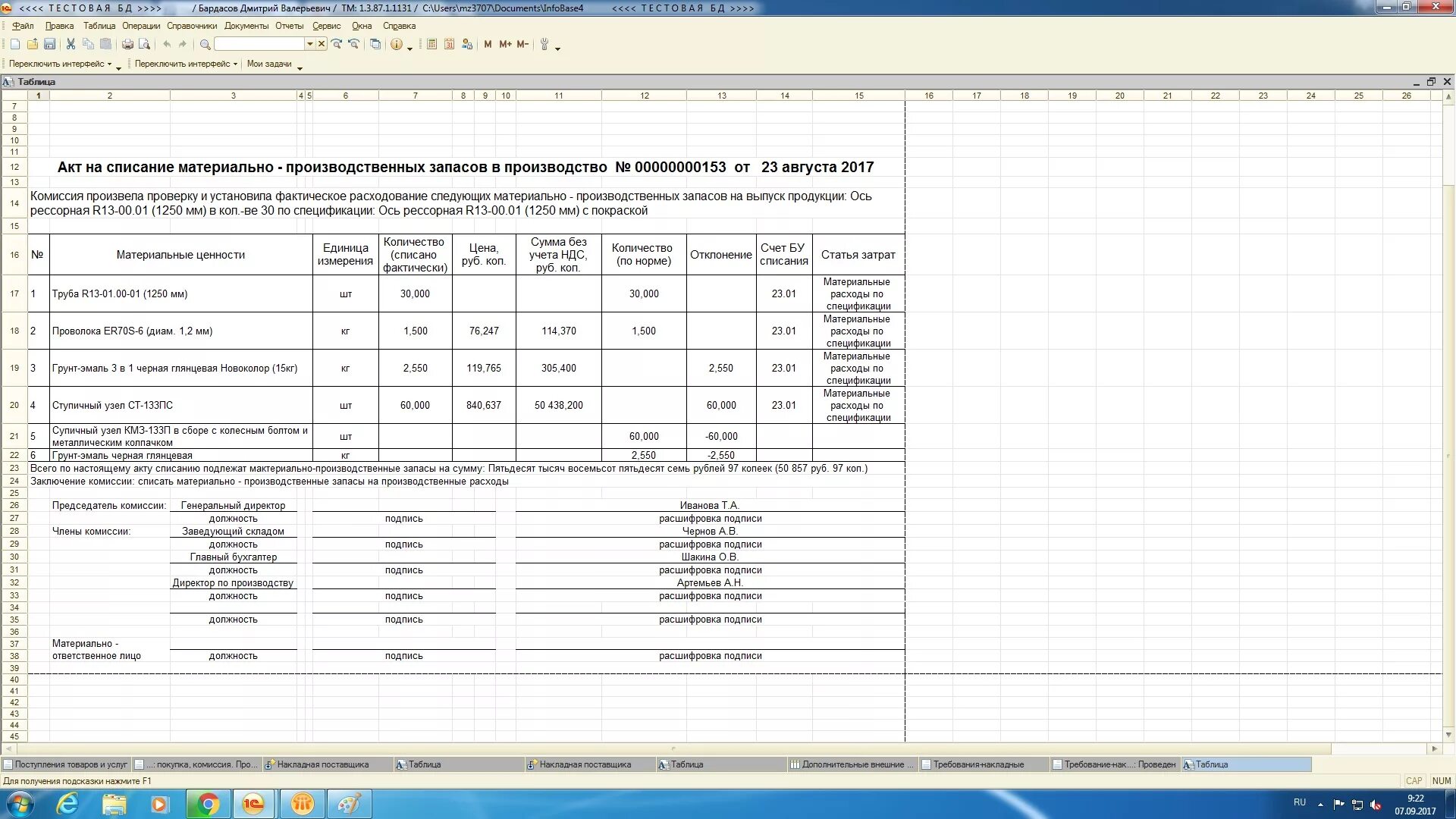The width and height of the screenshot is (1456, 819).
Task: Select the sum cell 50 438,200
Action: tap(559, 406)
